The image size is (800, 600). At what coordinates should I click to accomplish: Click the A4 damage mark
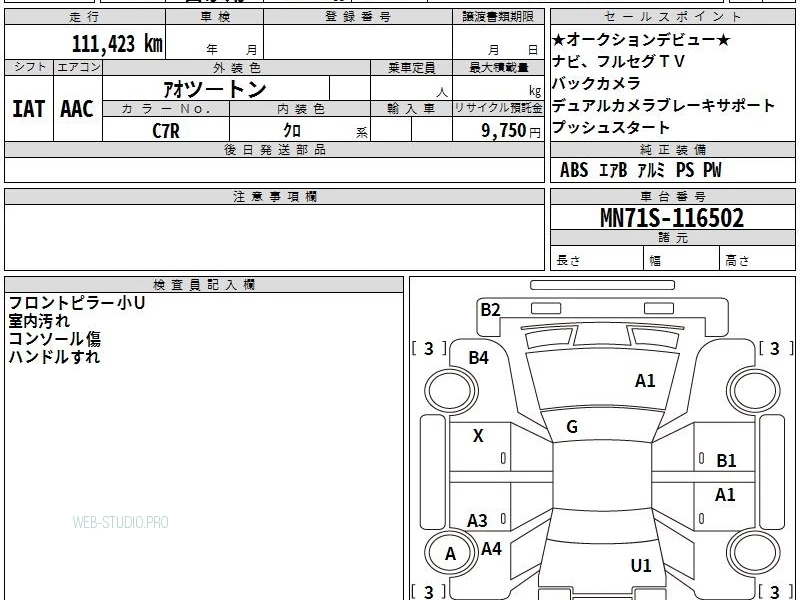(491, 549)
